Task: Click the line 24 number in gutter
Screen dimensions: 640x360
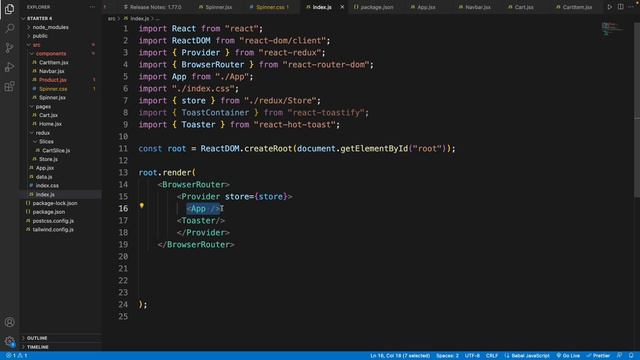Action: (x=123, y=304)
